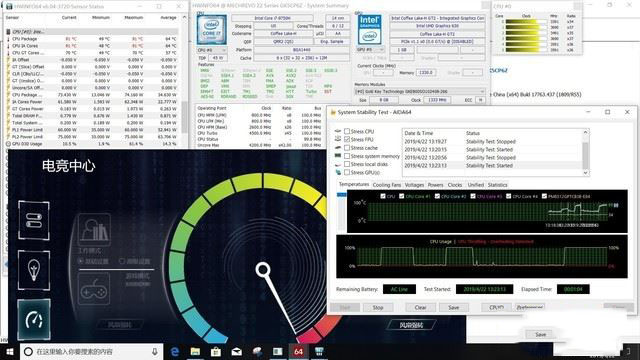Switch to the Statistics tab
The height and width of the screenshot is (360, 640).
(498, 185)
